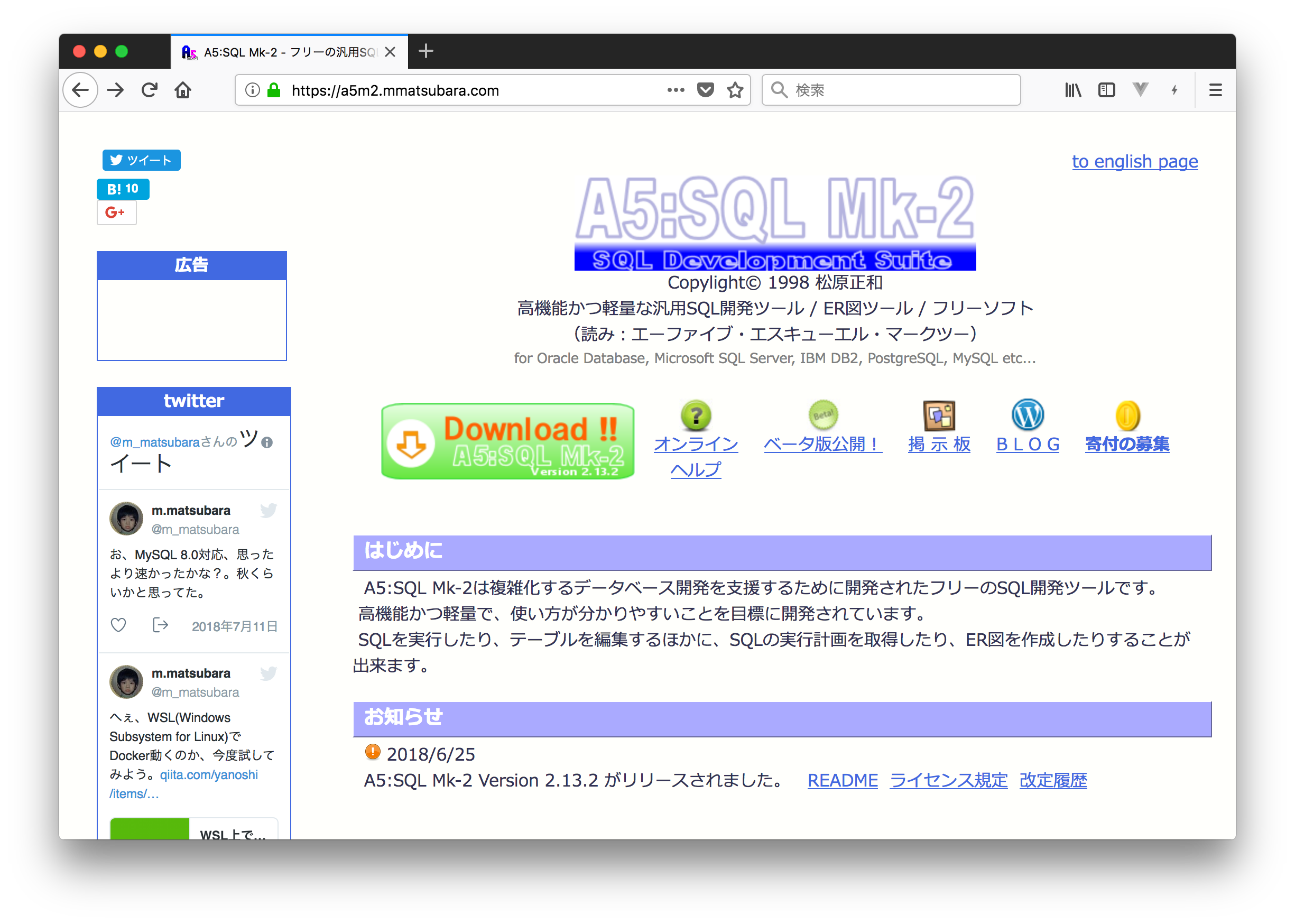This screenshot has height=924, width=1295.
Task: Click m.matsubara avatar on WSL tweet
Action: coord(126,681)
